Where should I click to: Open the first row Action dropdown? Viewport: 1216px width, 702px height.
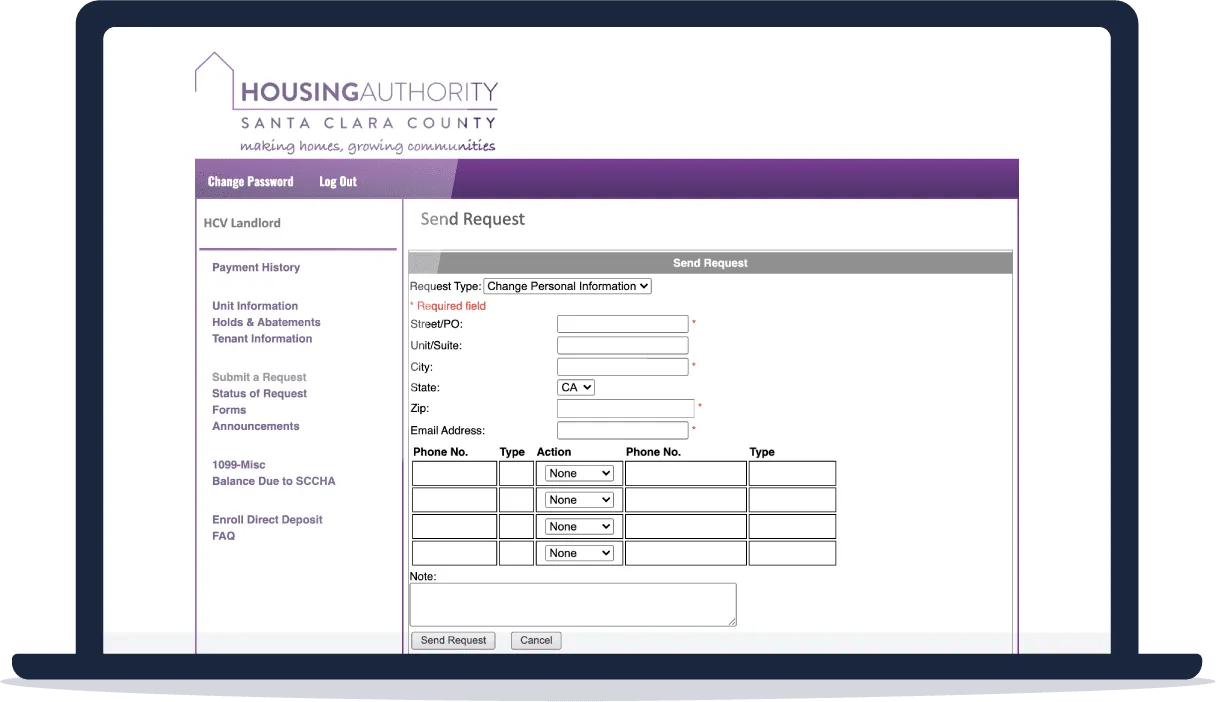(x=579, y=473)
